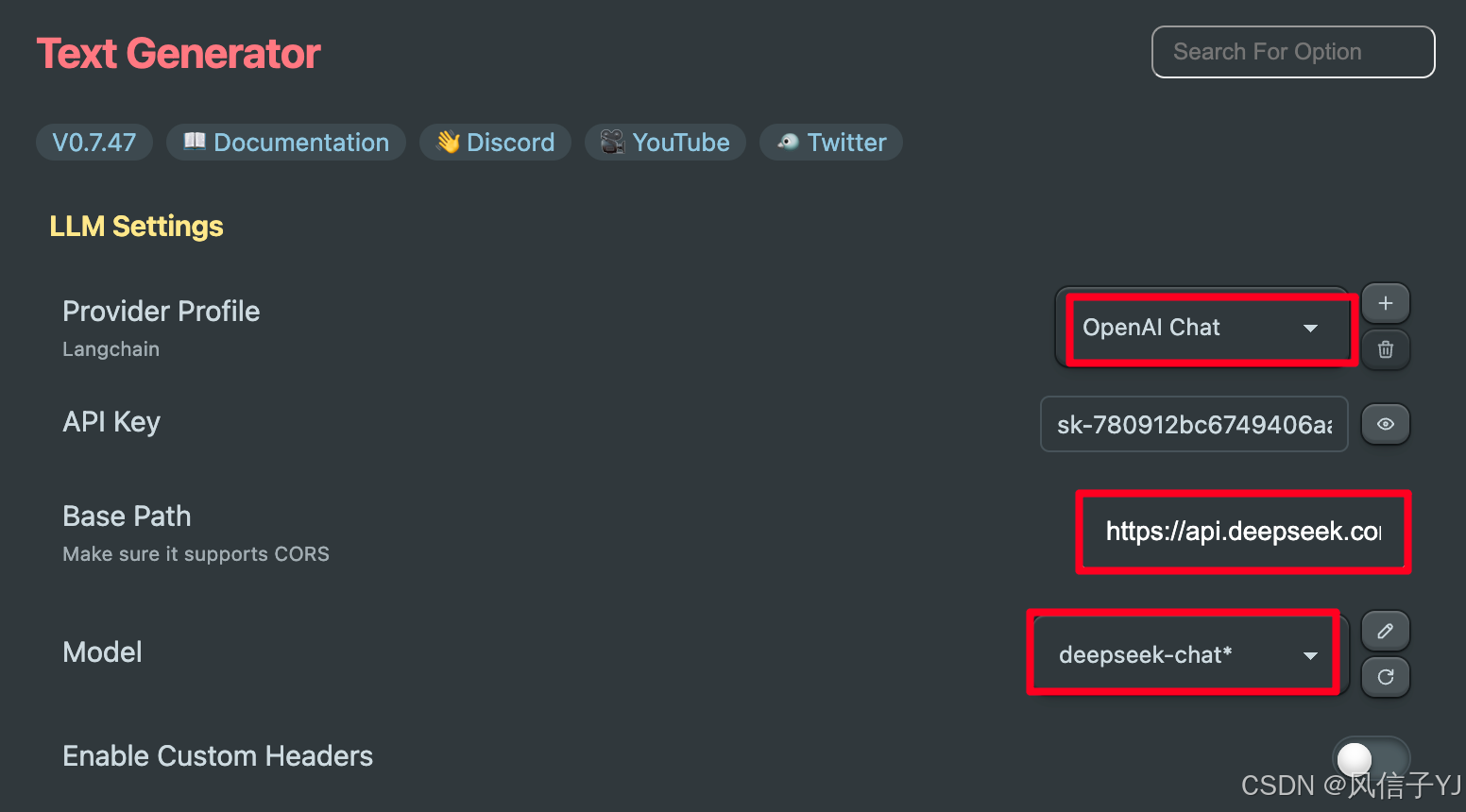This screenshot has height=812, width=1466.
Task: Open the Twitter link
Action: pyautogui.click(x=831, y=143)
